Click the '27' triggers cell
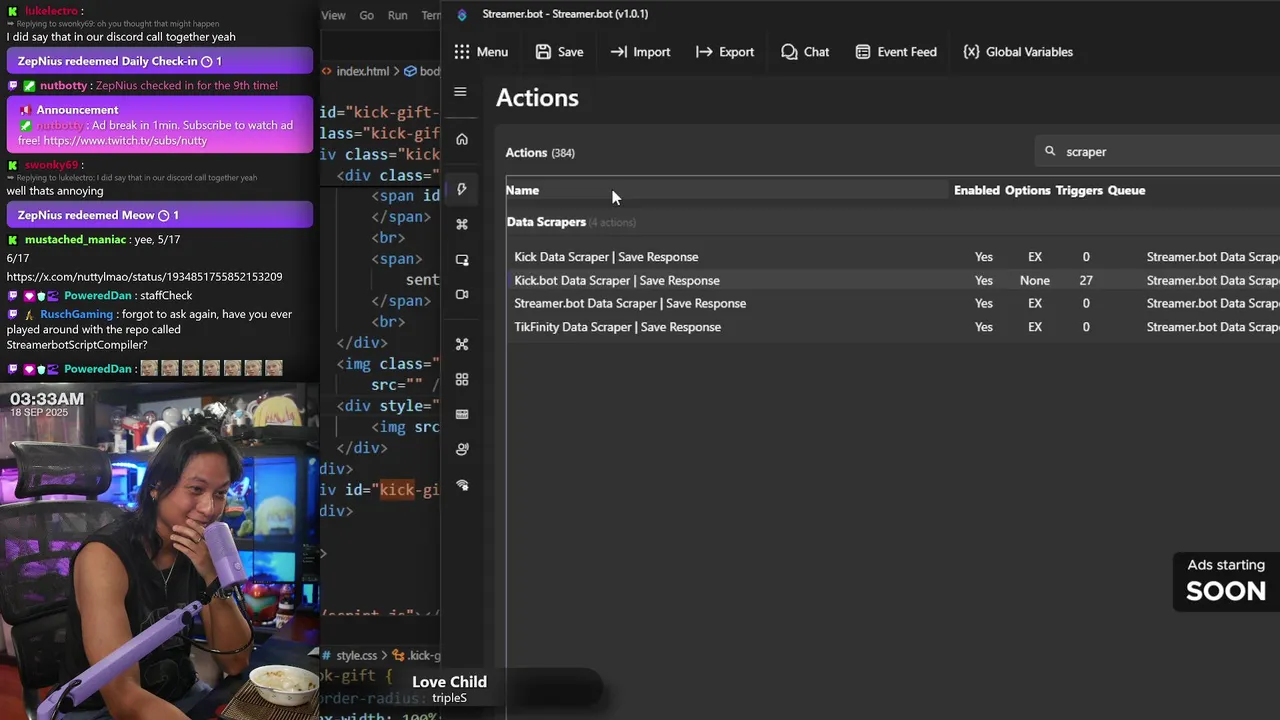 pos(1086,281)
